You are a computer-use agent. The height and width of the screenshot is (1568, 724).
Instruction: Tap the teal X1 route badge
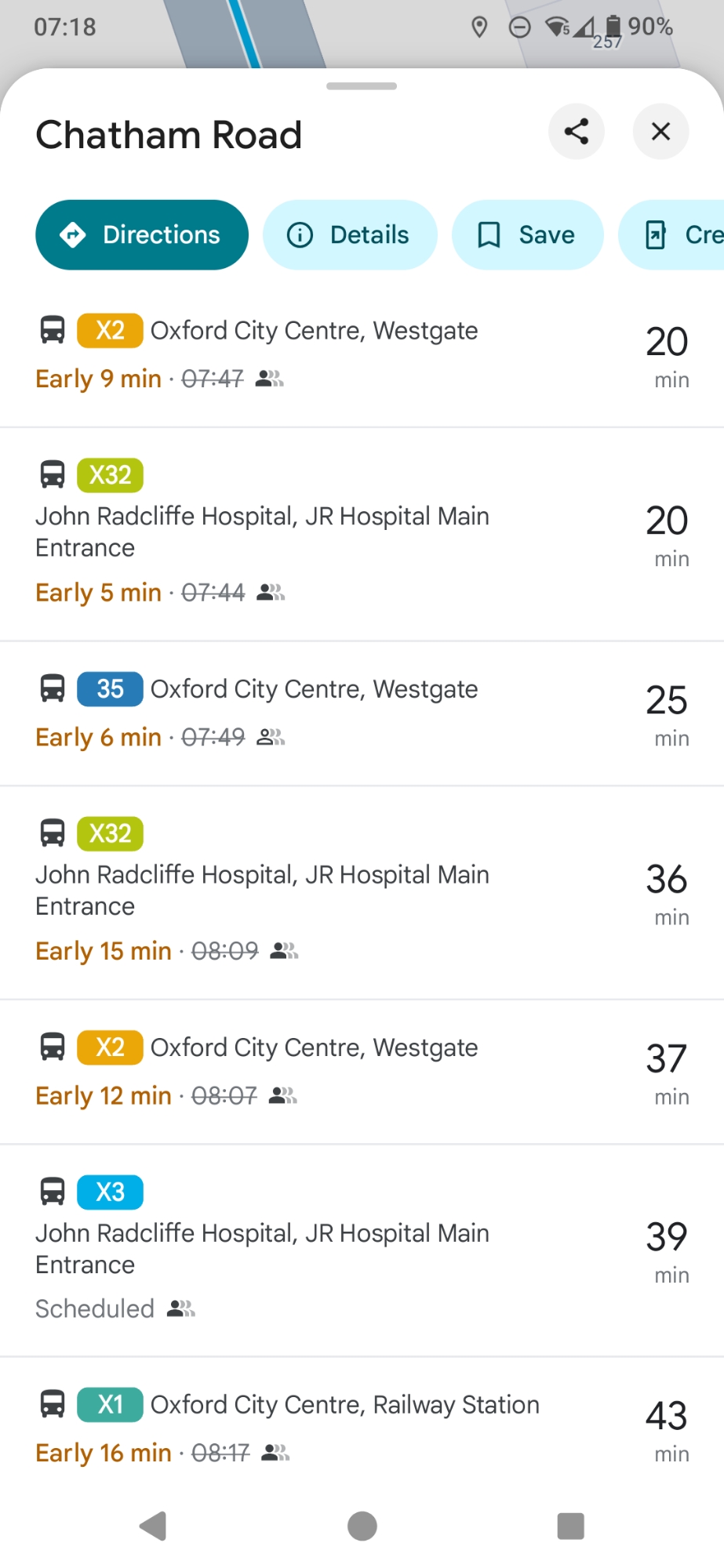[x=110, y=1404]
